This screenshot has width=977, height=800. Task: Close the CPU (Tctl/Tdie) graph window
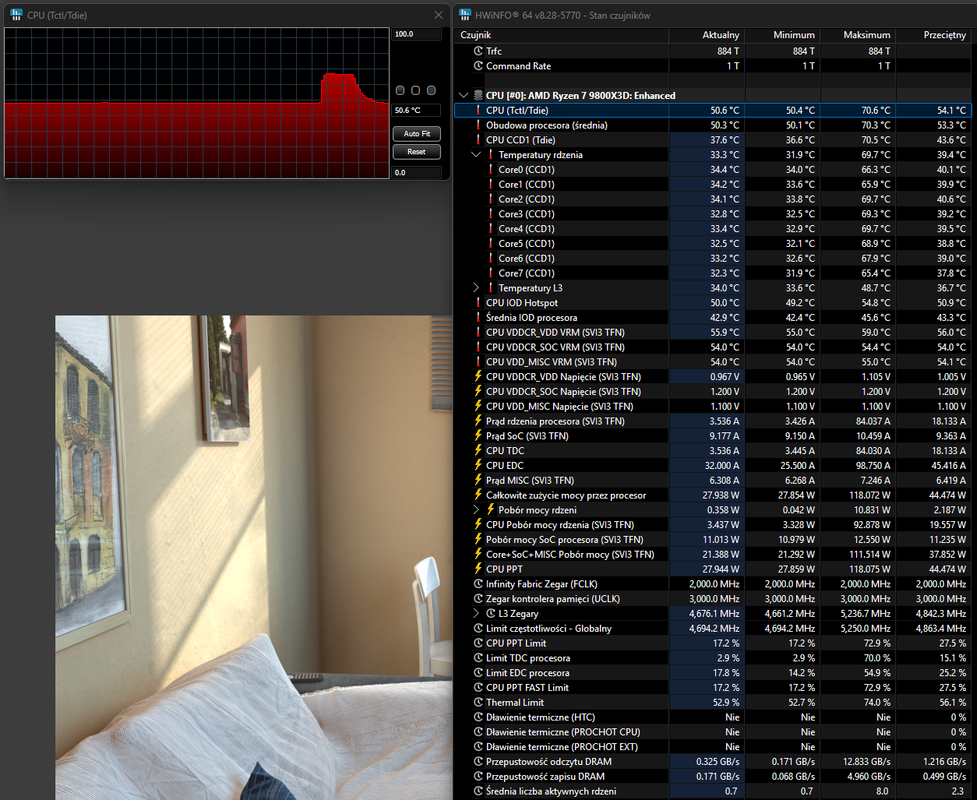click(439, 15)
